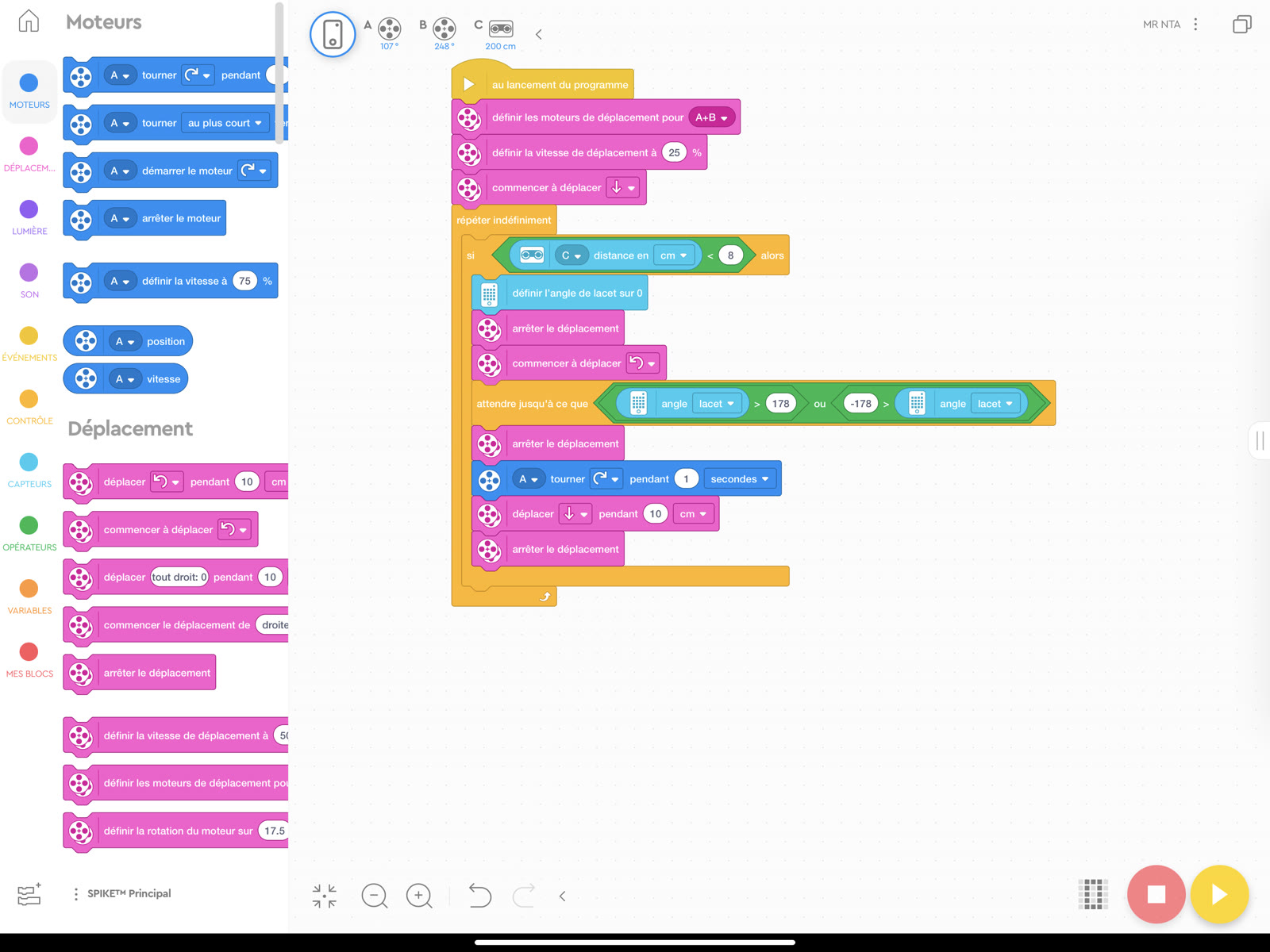Open the port A dropdown in canvas tourner block

pos(529,479)
